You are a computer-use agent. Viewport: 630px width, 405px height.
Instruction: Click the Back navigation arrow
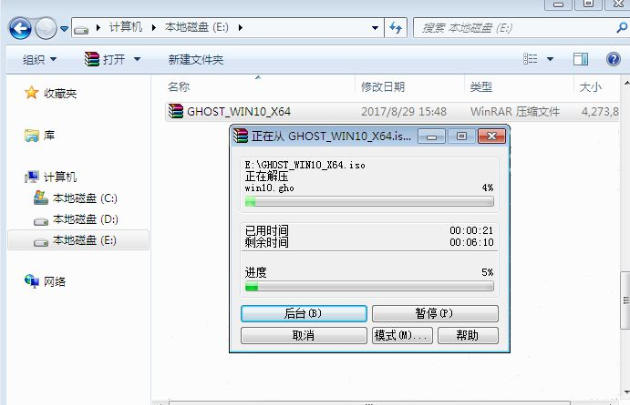point(19,27)
